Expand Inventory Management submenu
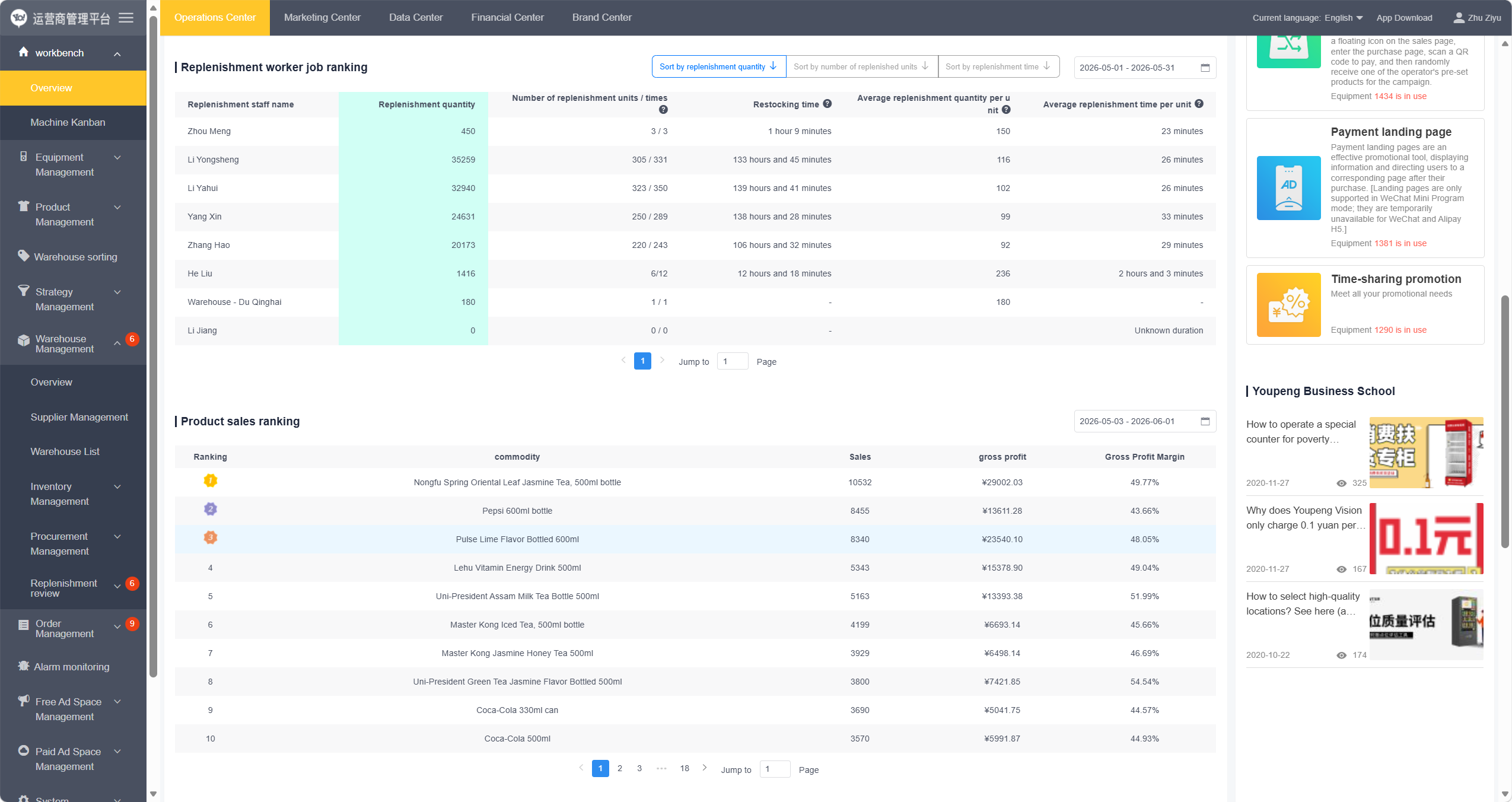1512x802 pixels. pyautogui.click(x=117, y=486)
